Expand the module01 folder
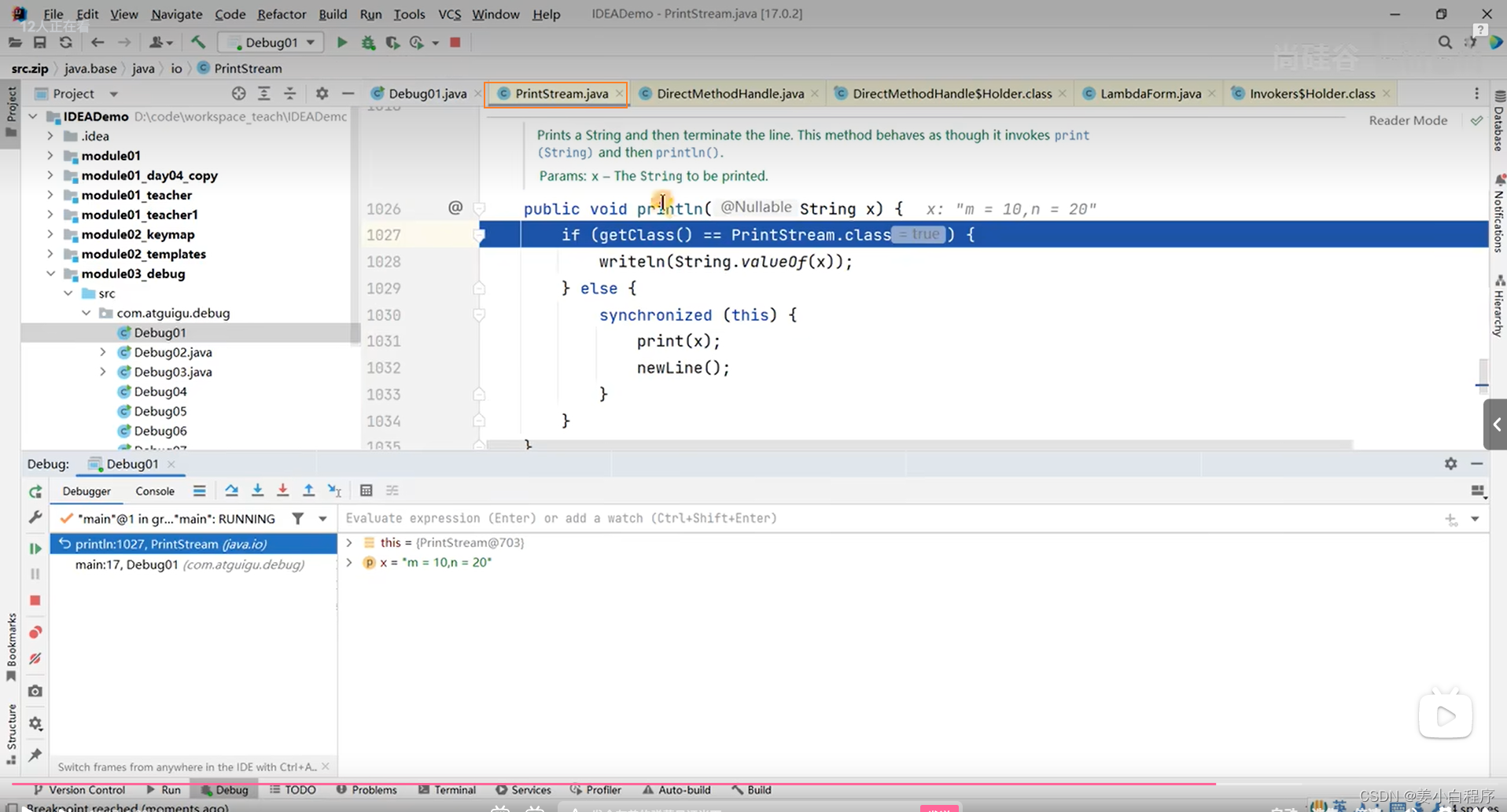 (50, 156)
